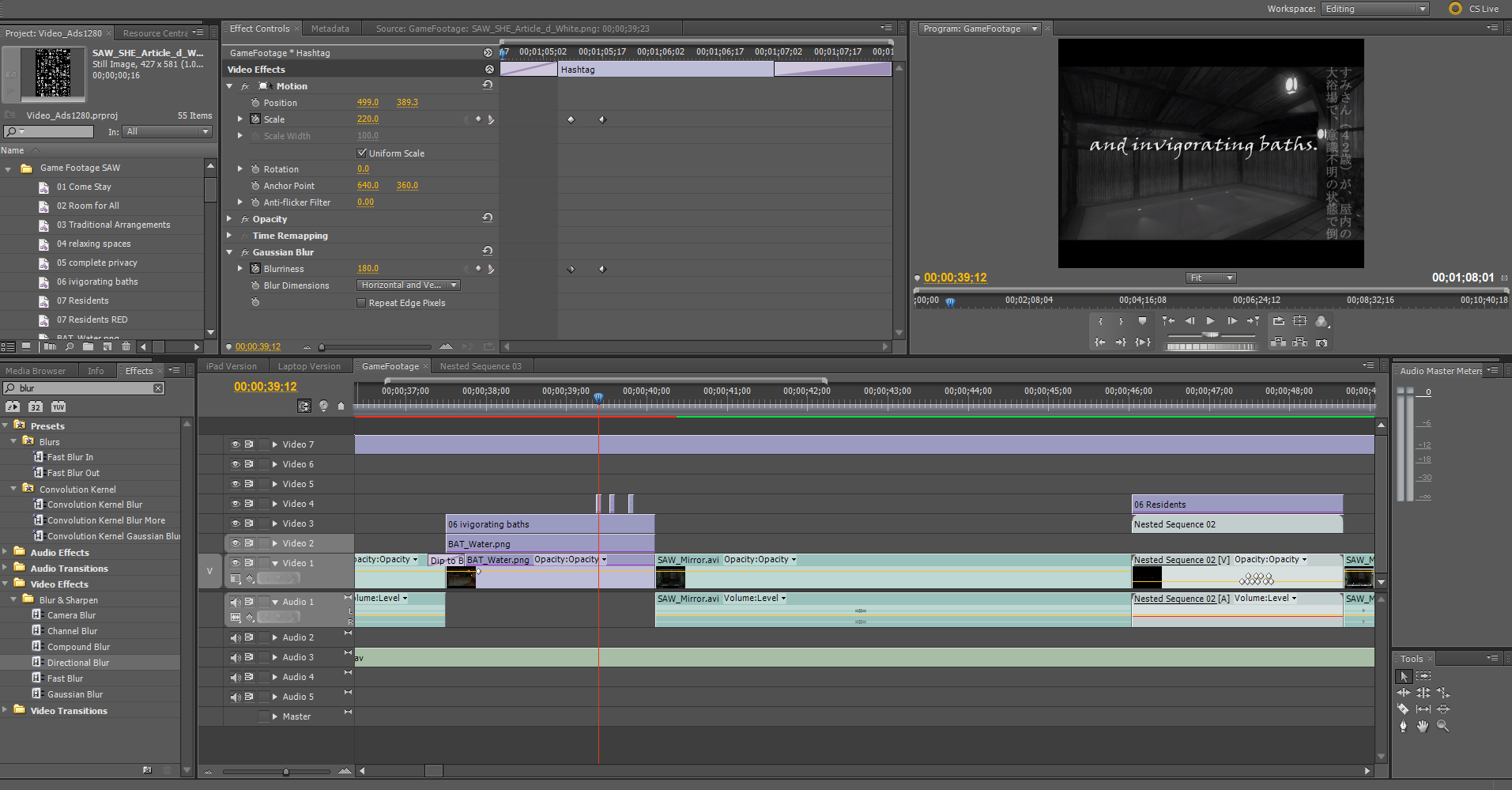
Task: Toggle Video 5 track visibility eye
Action: tap(235, 484)
